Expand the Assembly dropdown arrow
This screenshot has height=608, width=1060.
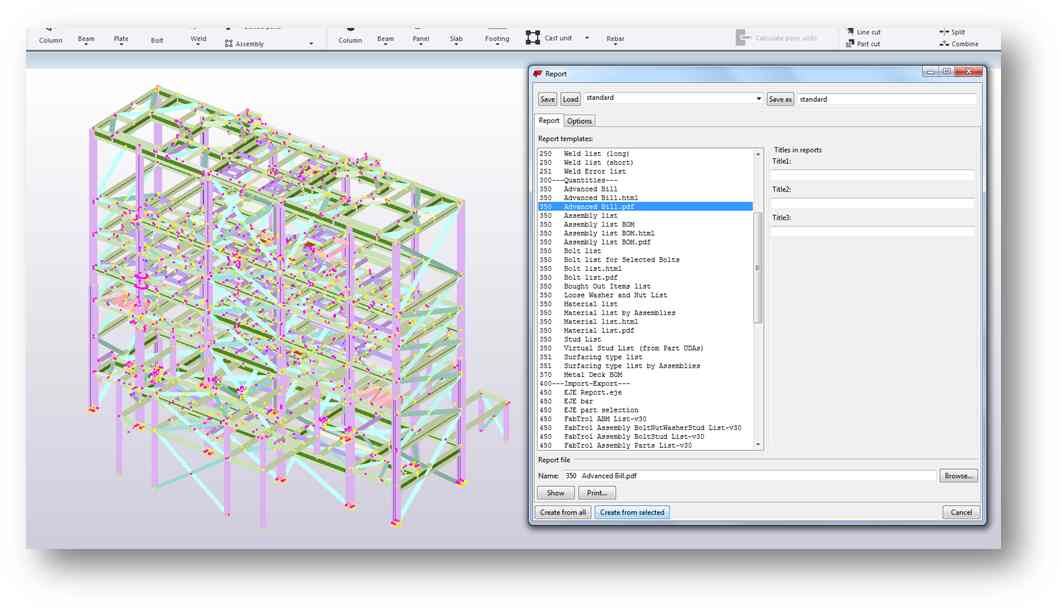[311, 44]
